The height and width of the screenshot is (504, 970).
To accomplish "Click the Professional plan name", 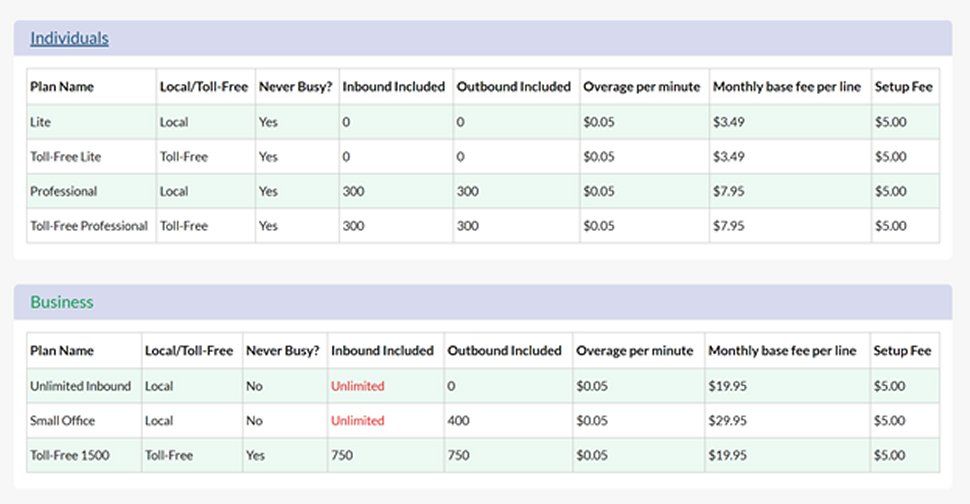I will point(64,191).
